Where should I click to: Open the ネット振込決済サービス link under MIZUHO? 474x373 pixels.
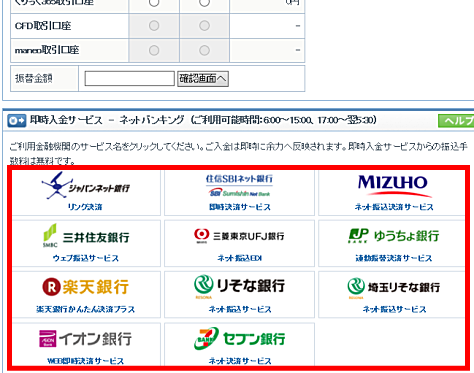tap(394, 207)
